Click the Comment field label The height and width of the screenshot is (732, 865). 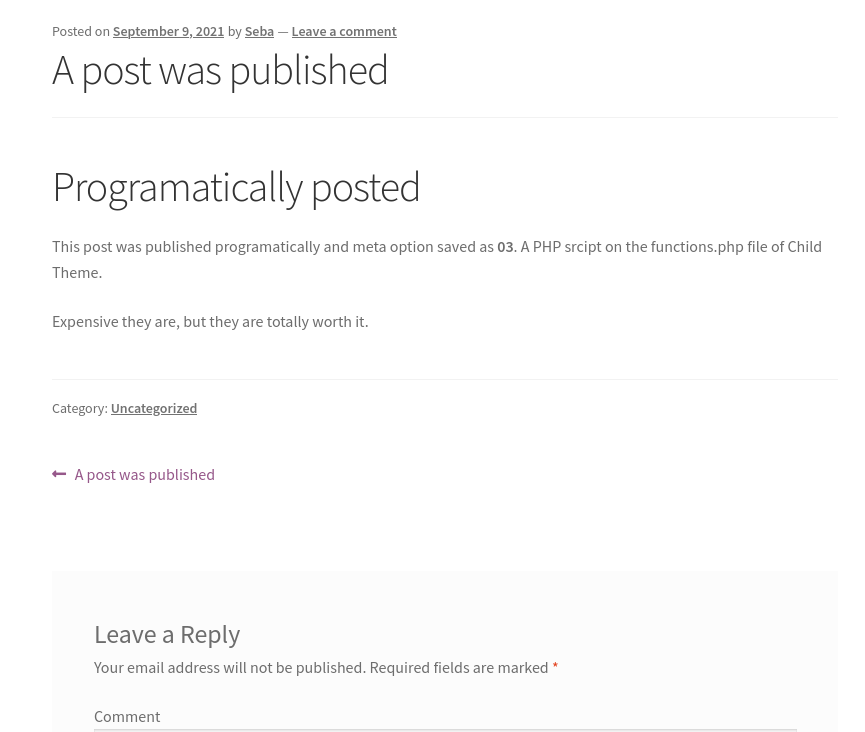click(x=127, y=717)
